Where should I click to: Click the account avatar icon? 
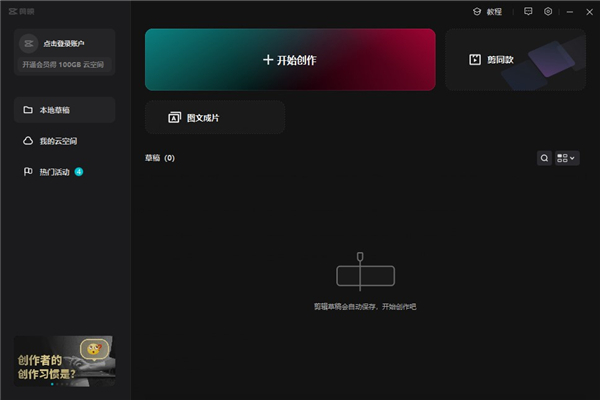29,44
